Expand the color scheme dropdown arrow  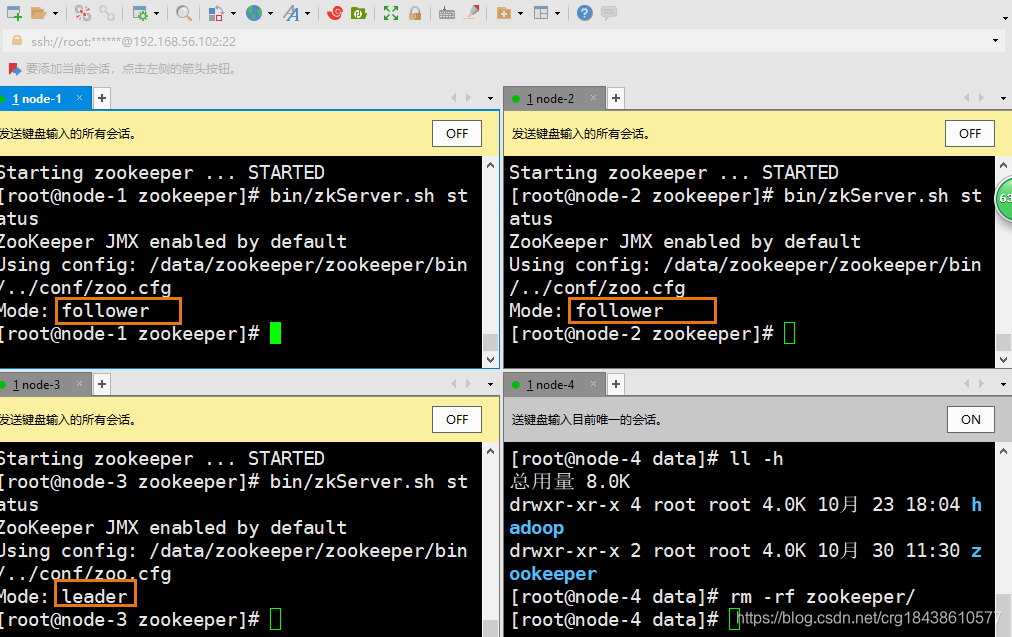point(233,14)
